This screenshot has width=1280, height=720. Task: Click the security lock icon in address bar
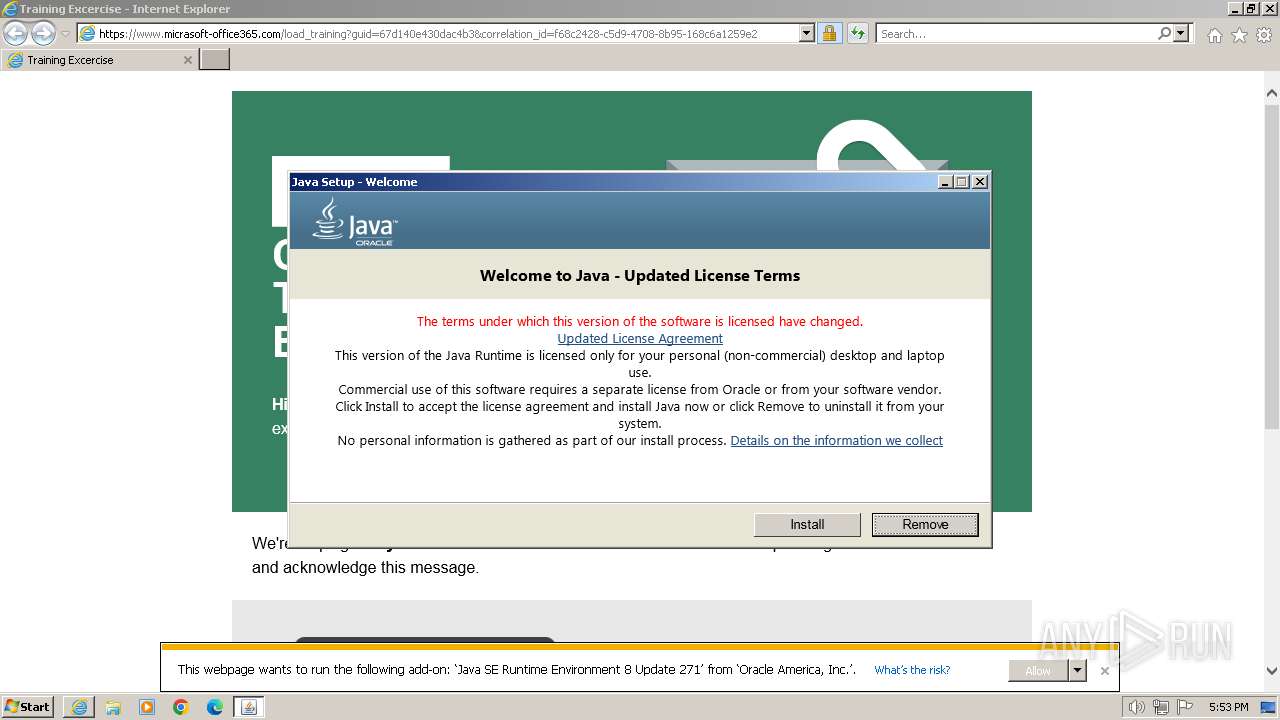pos(829,33)
